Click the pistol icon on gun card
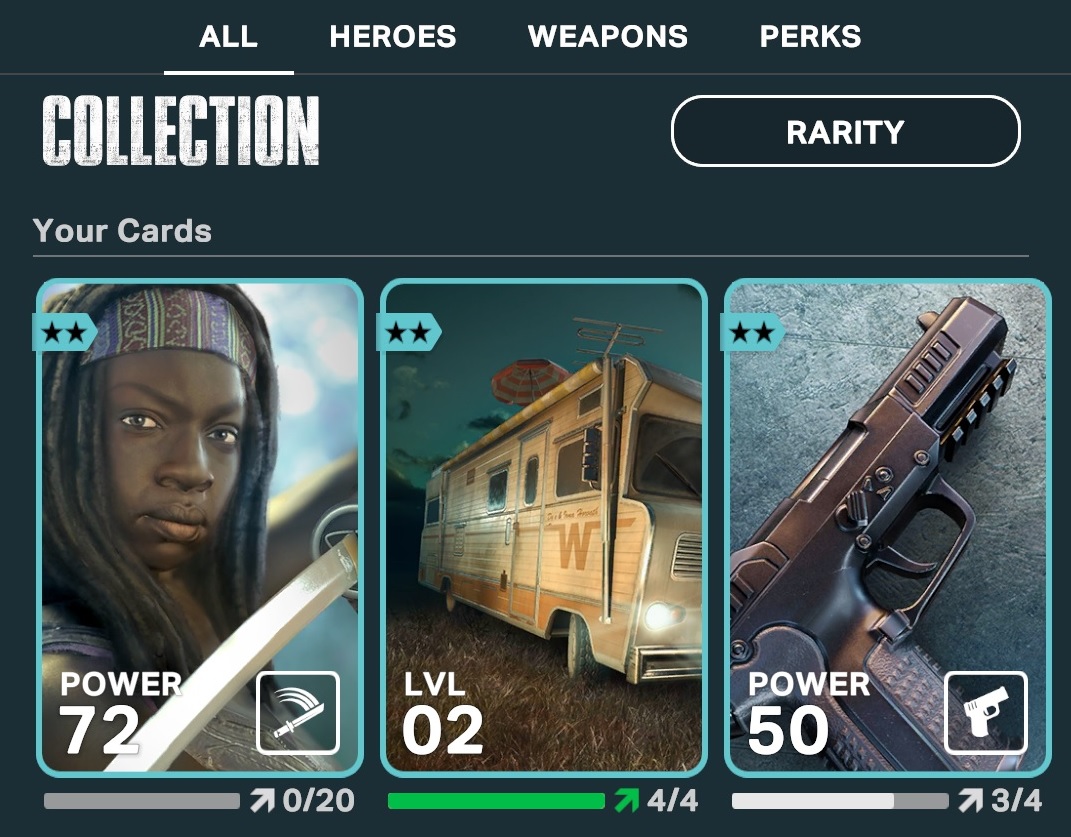 point(986,713)
